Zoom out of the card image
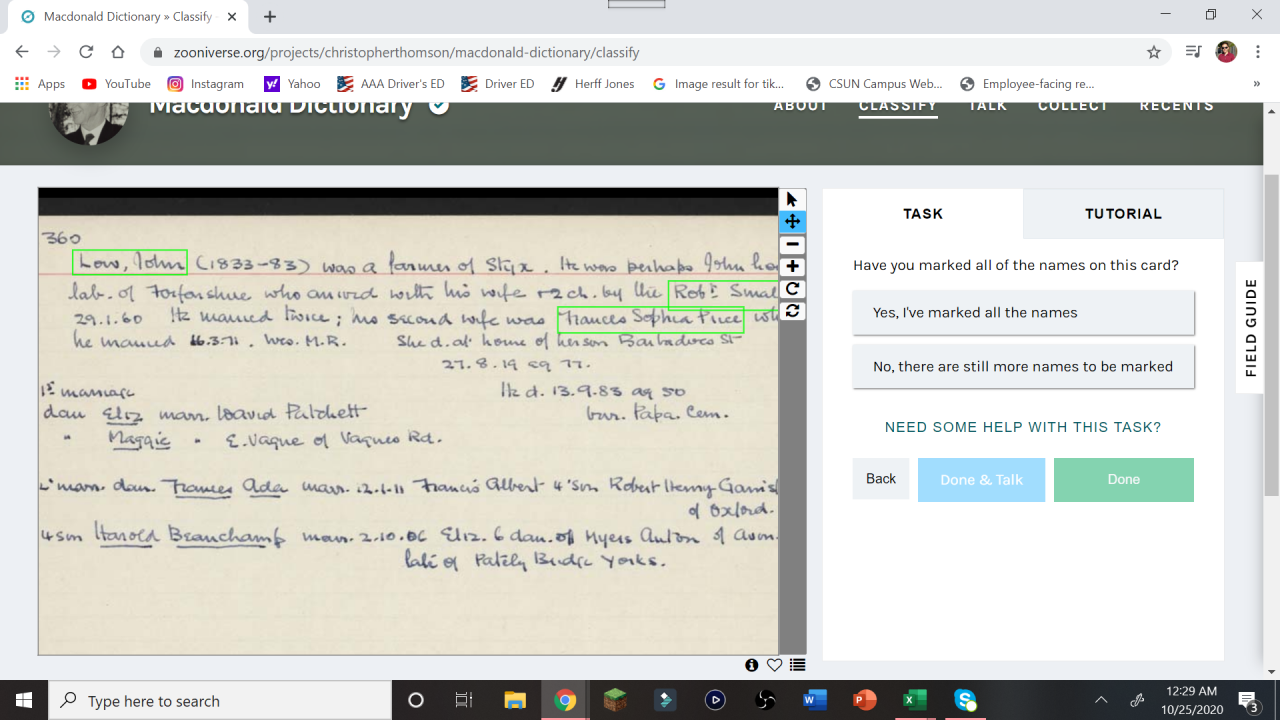The image size is (1280, 720). pyautogui.click(x=792, y=244)
